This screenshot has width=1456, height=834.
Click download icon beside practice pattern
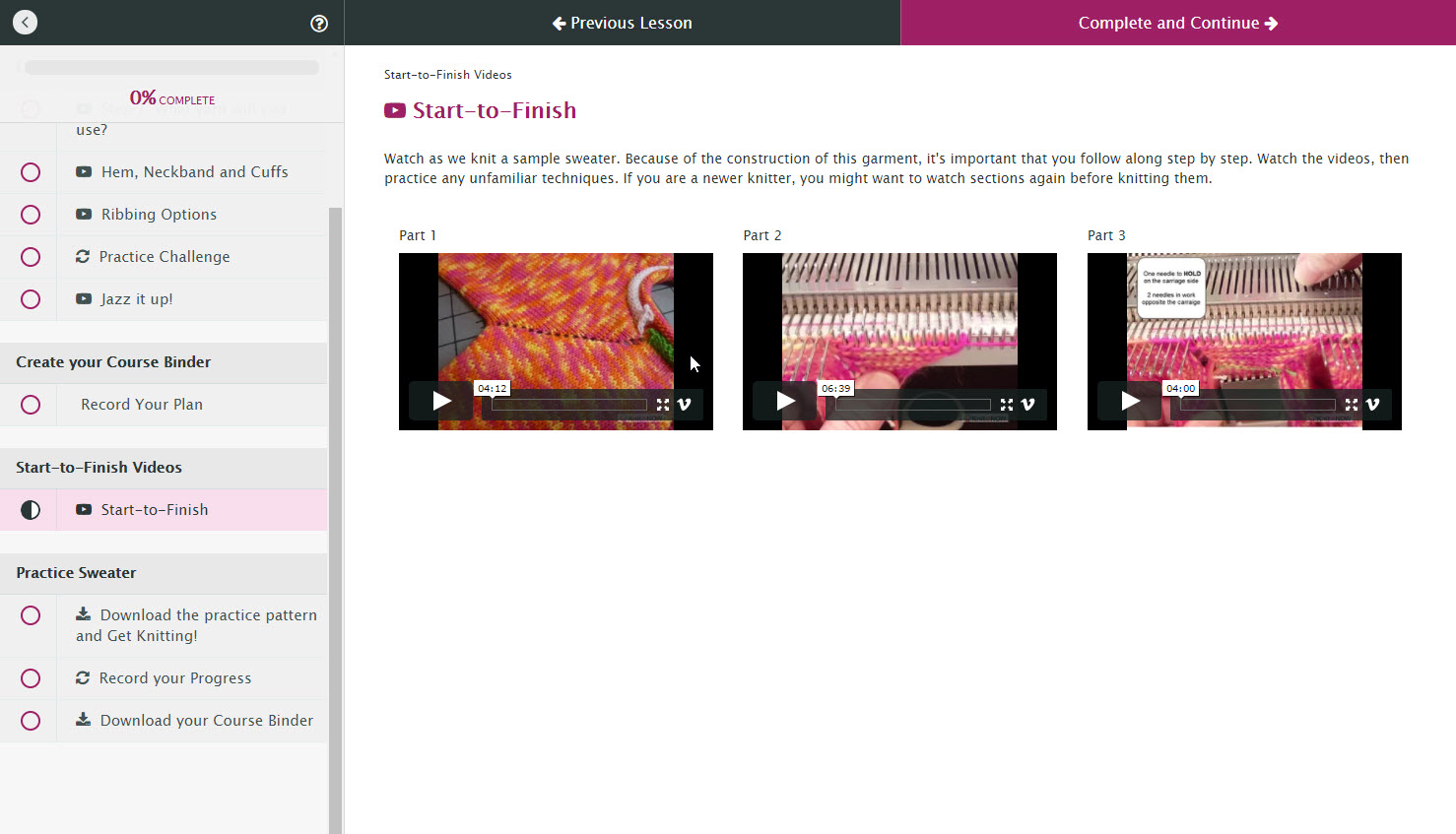(x=84, y=613)
